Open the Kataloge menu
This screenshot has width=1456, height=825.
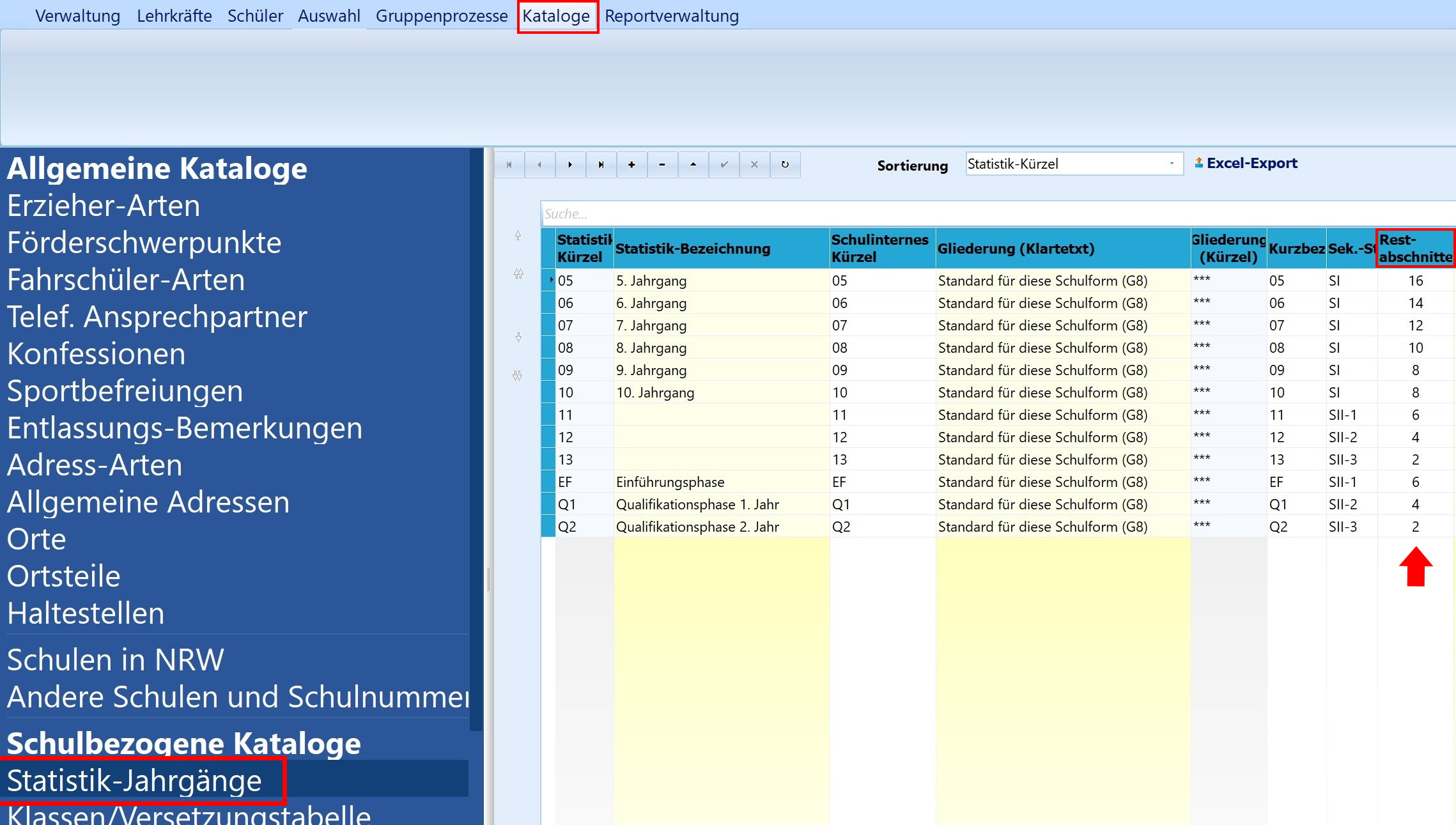pos(556,16)
